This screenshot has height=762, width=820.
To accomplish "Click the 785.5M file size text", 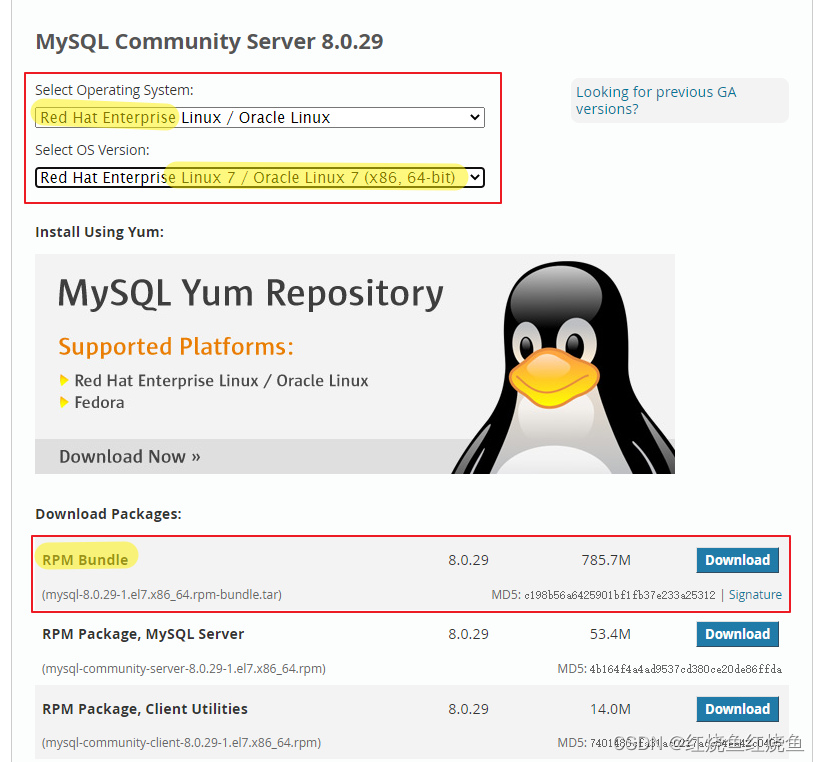I will [606, 560].
